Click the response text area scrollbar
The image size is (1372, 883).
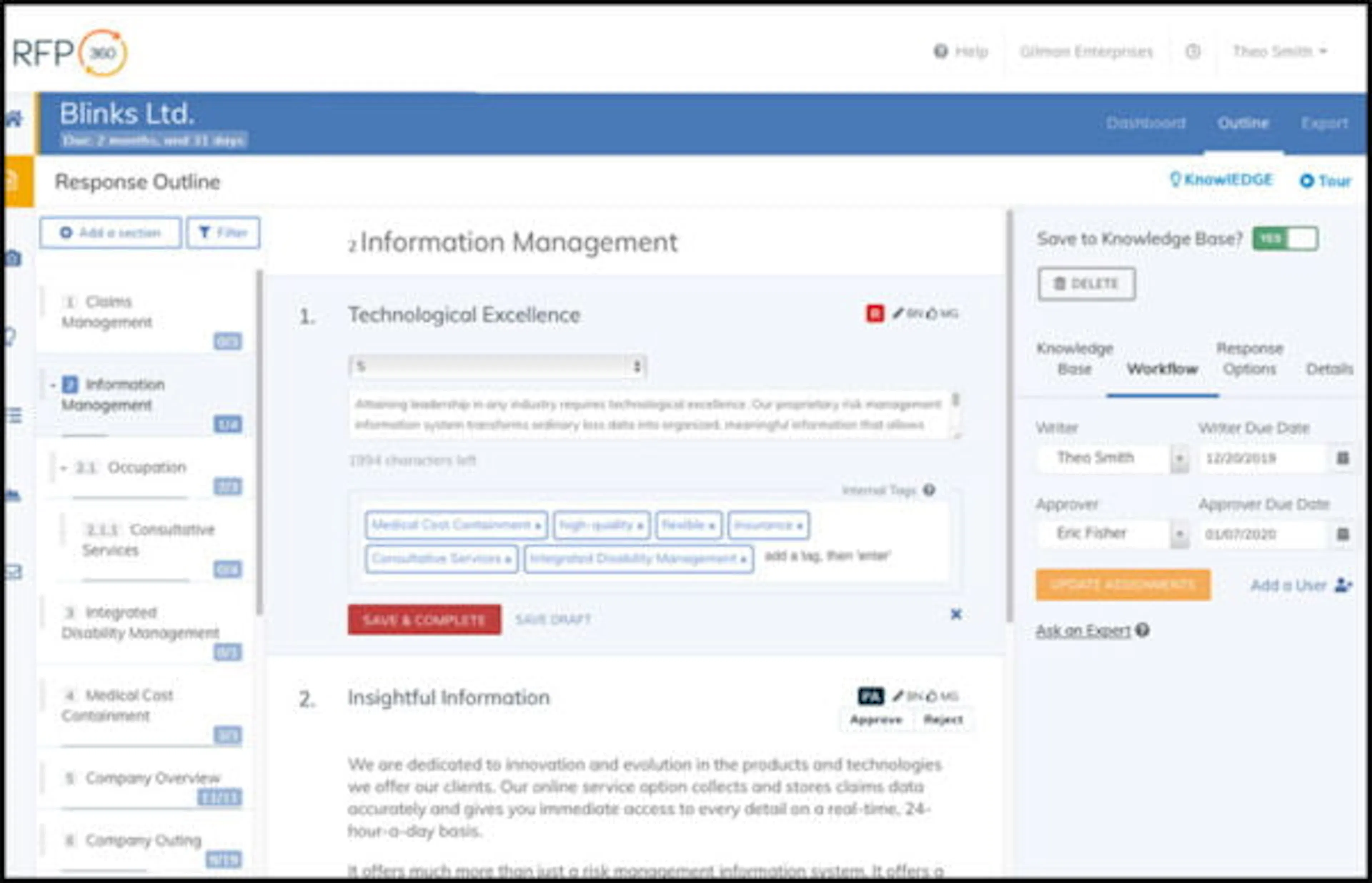[955, 400]
